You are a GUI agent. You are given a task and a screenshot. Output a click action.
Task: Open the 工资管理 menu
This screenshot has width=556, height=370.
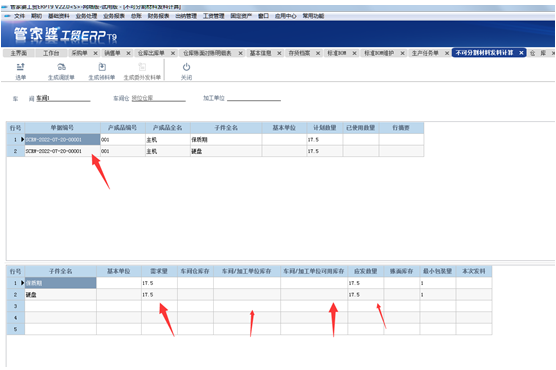(x=214, y=16)
